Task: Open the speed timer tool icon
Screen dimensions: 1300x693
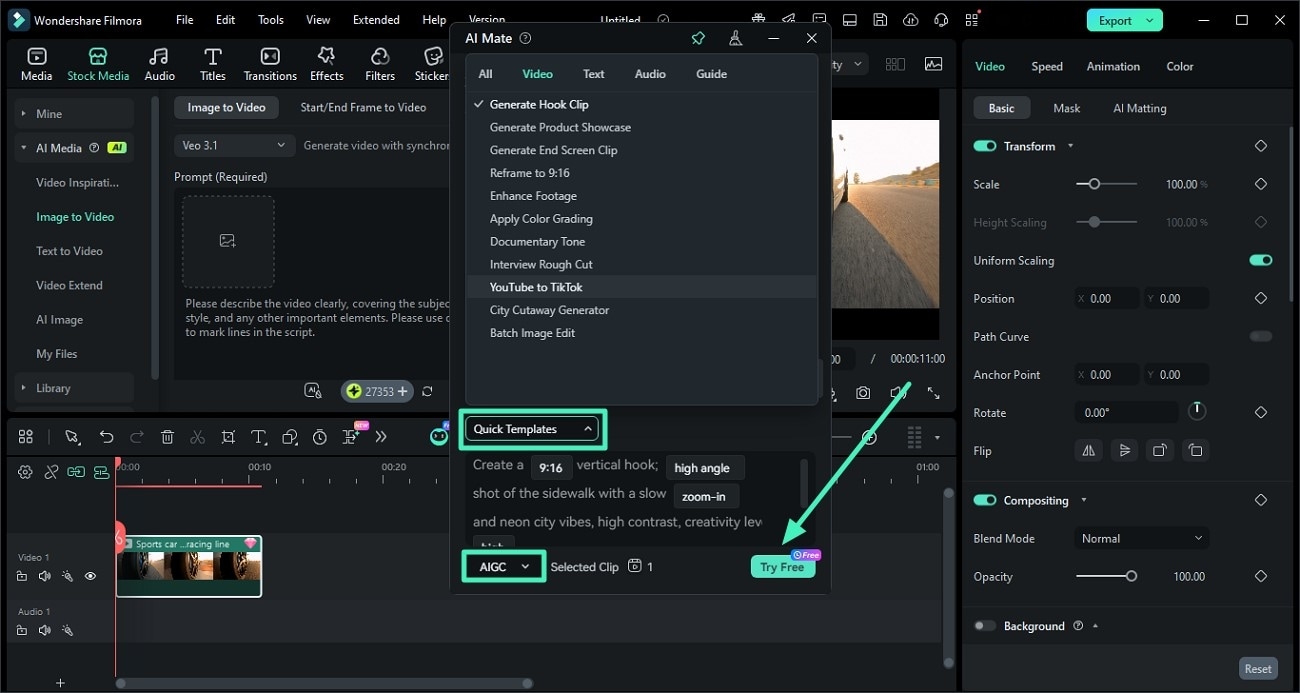Action: (x=319, y=437)
